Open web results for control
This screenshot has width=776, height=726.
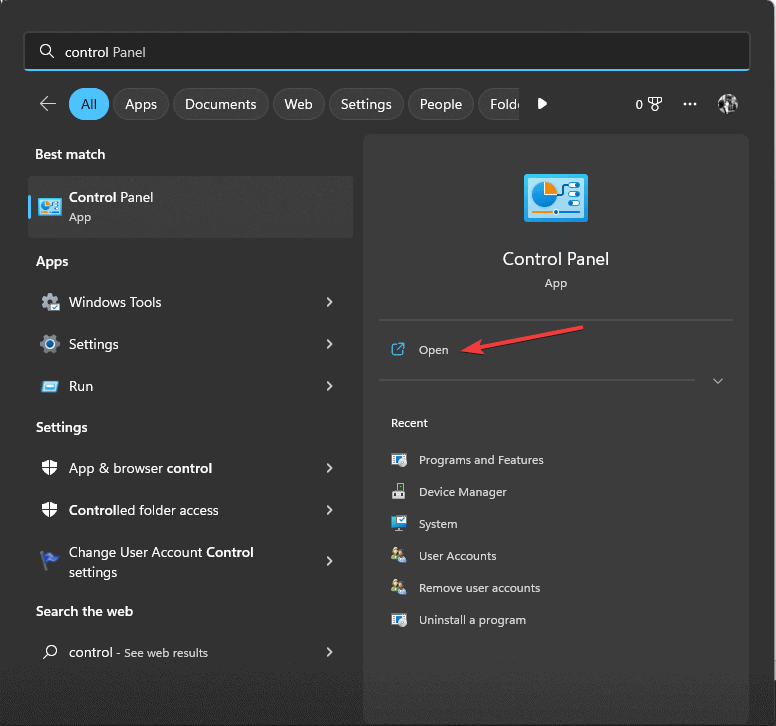tap(139, 652)
